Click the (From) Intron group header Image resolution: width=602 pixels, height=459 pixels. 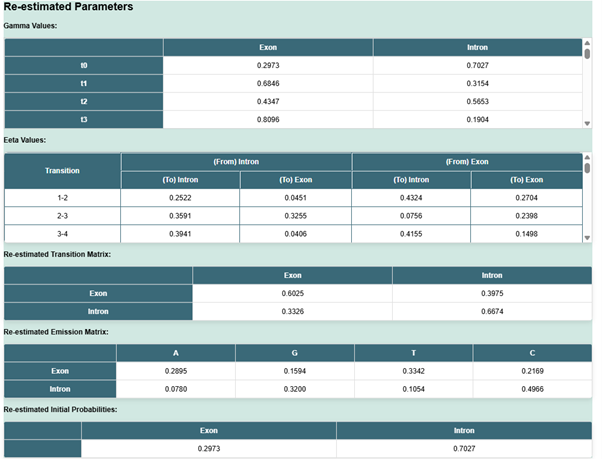tap(236, 162)
